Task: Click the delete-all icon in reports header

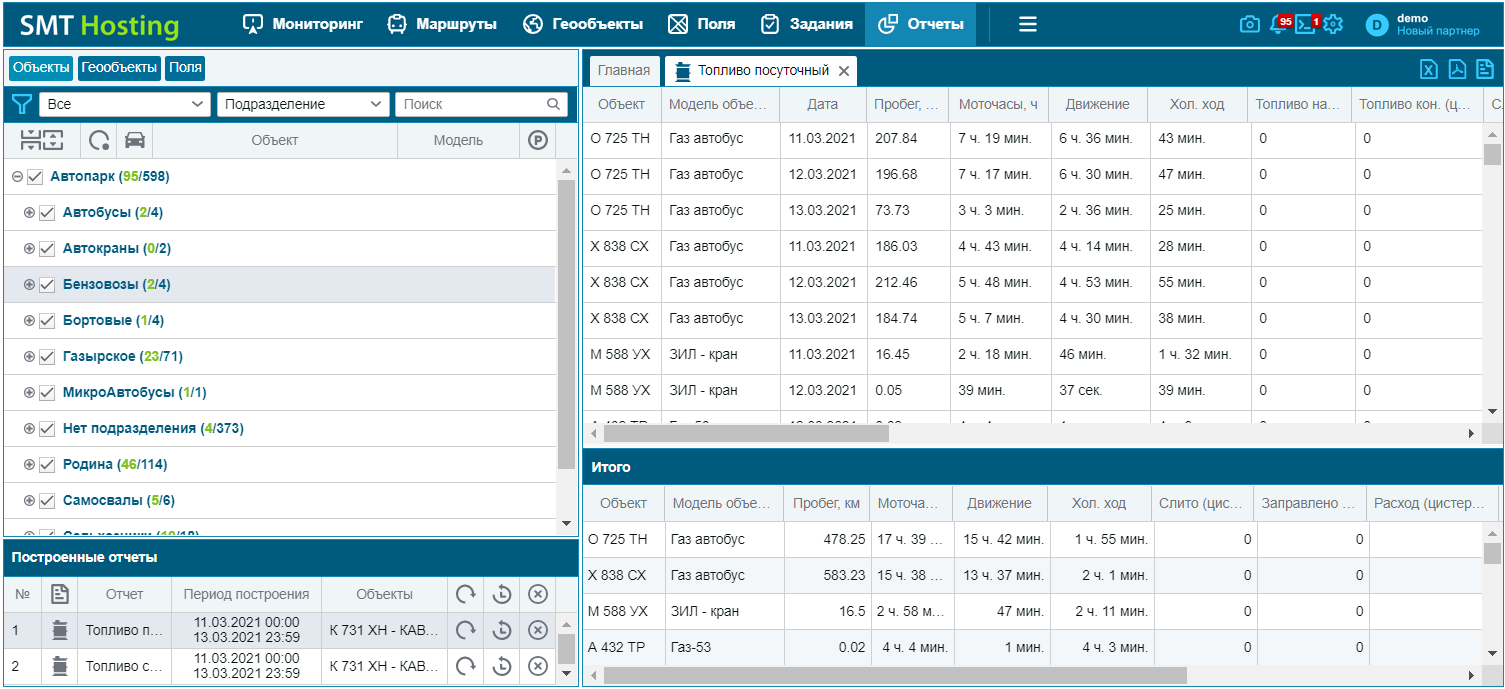Action: click(x=538, y=594)
